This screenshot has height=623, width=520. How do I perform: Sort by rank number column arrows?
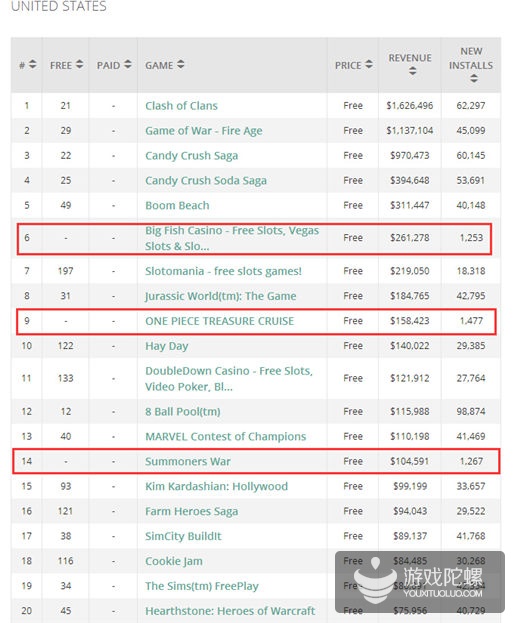(33, 64)
